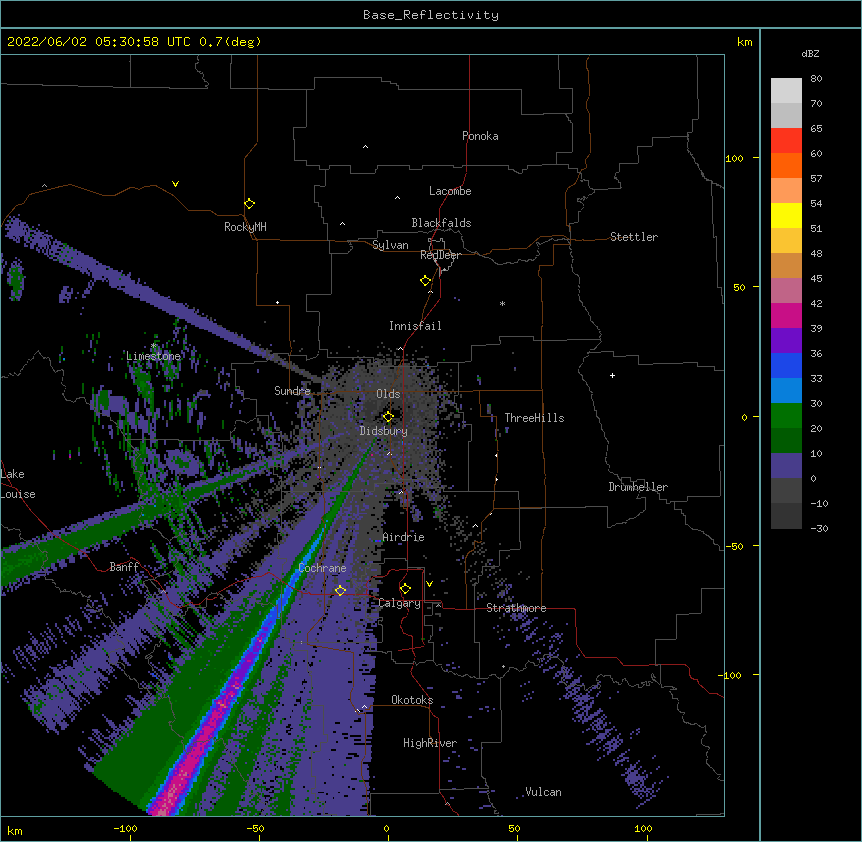Click the -30 value in the dBZ legend
Screen dimensions: 862x842
[x=819, y=528]
